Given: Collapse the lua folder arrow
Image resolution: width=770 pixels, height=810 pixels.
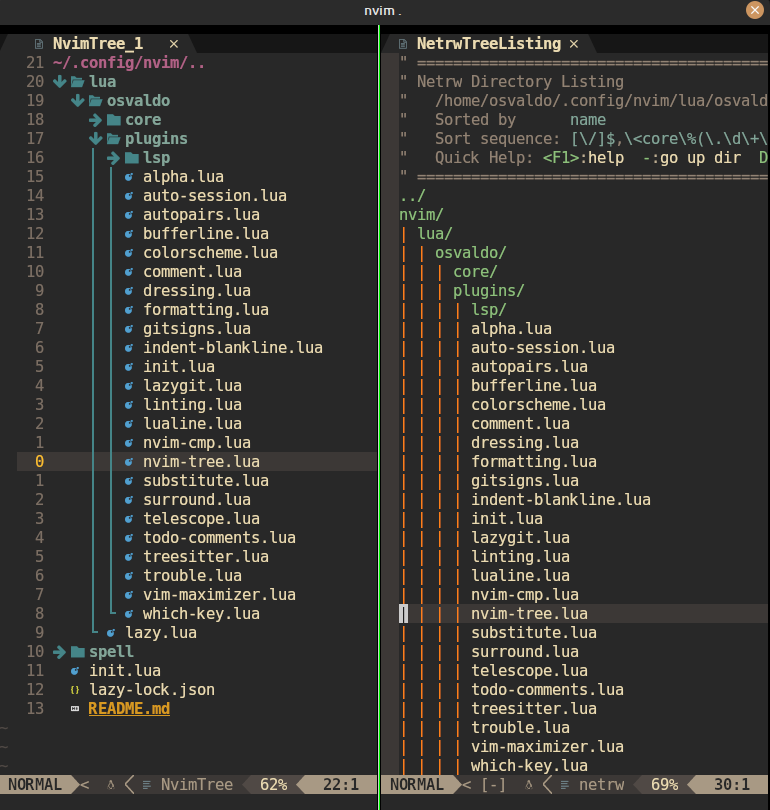Looking at the screenshot, I should click(x=59, y=82).
